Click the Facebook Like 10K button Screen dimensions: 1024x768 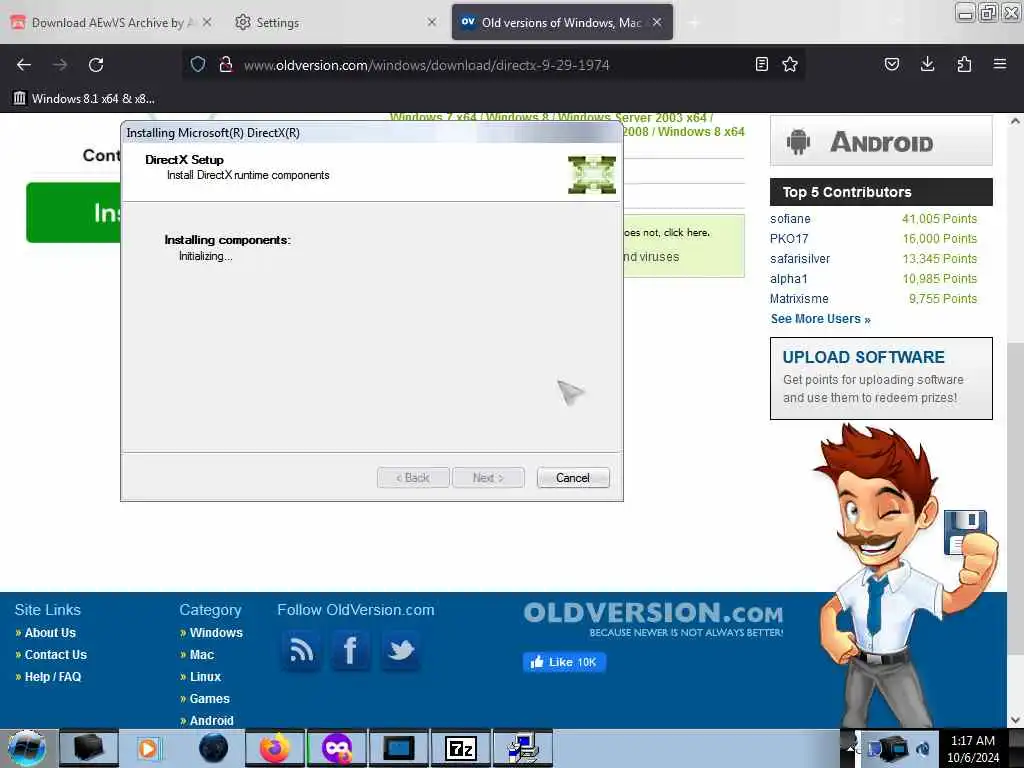(x=564, y=662)
